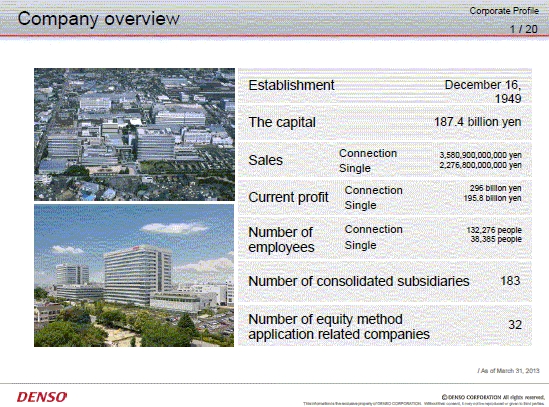Screen dimensions: 549x407
Task: Select the headquarters building photo
Action: 134,276
